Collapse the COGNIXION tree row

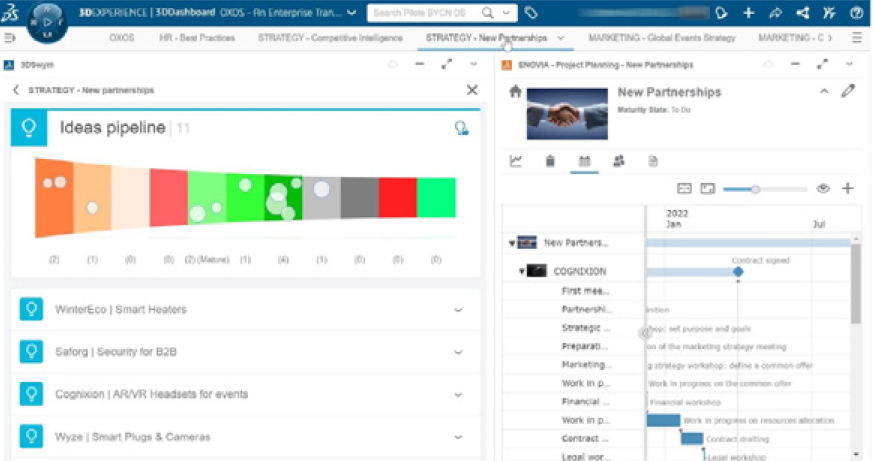[521, 271]
